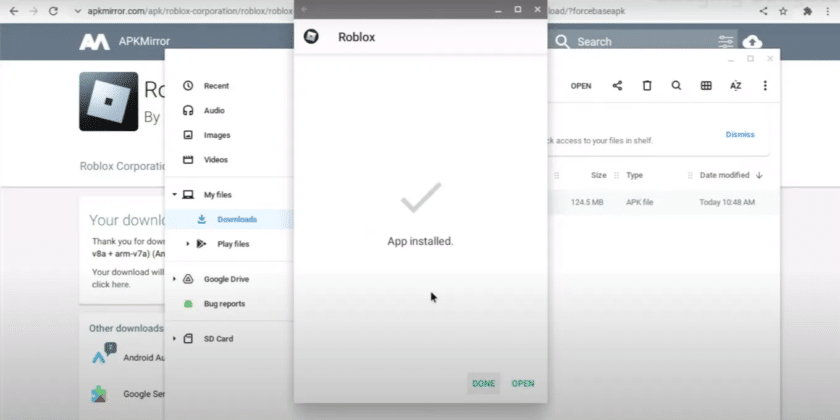The height and width of the screenshot is (420, 840).
Task: Open Recent in Files sidebar
Action: [x=216, y=86]
